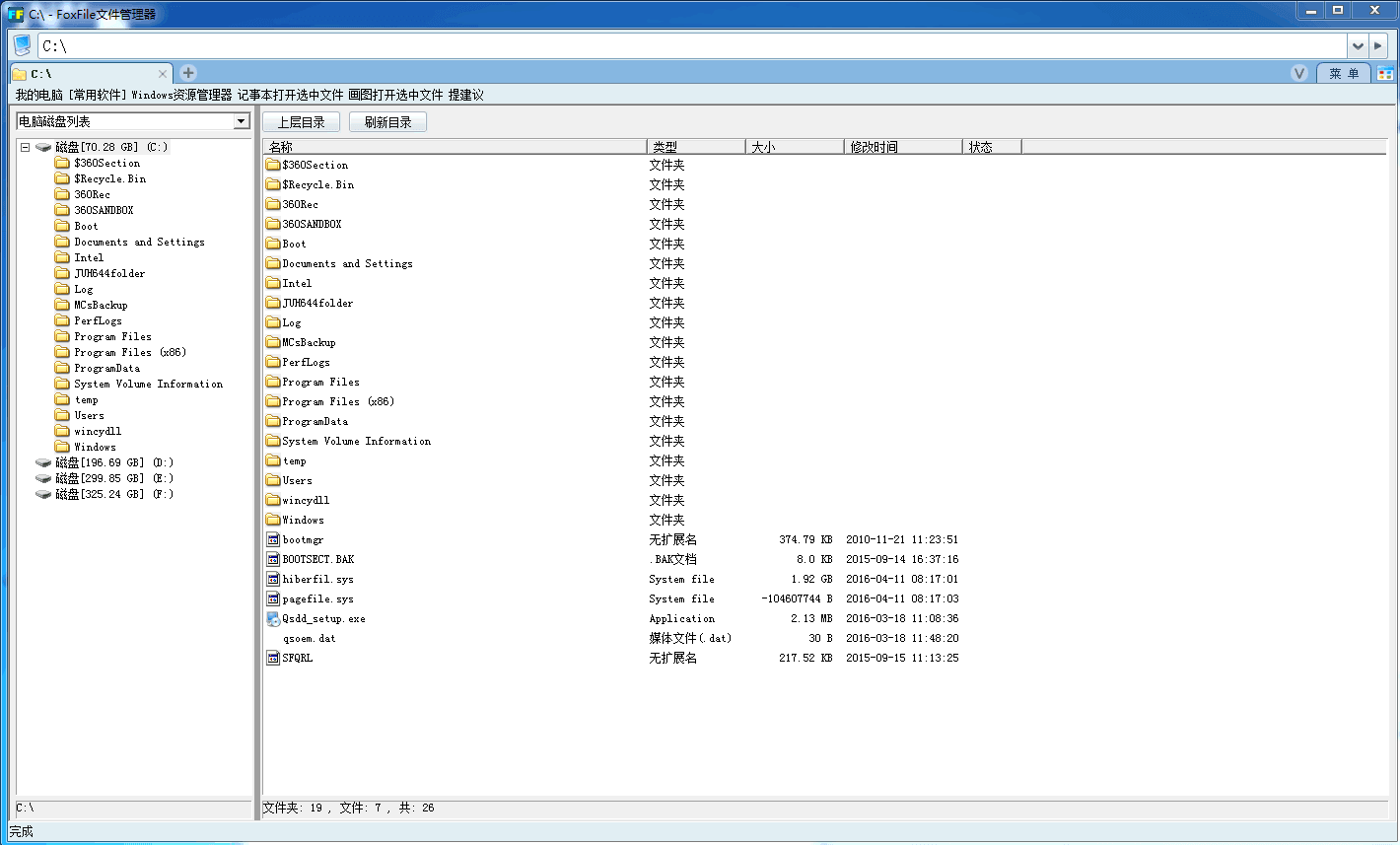Open the address bar history dropdown

click(1358, 45)
